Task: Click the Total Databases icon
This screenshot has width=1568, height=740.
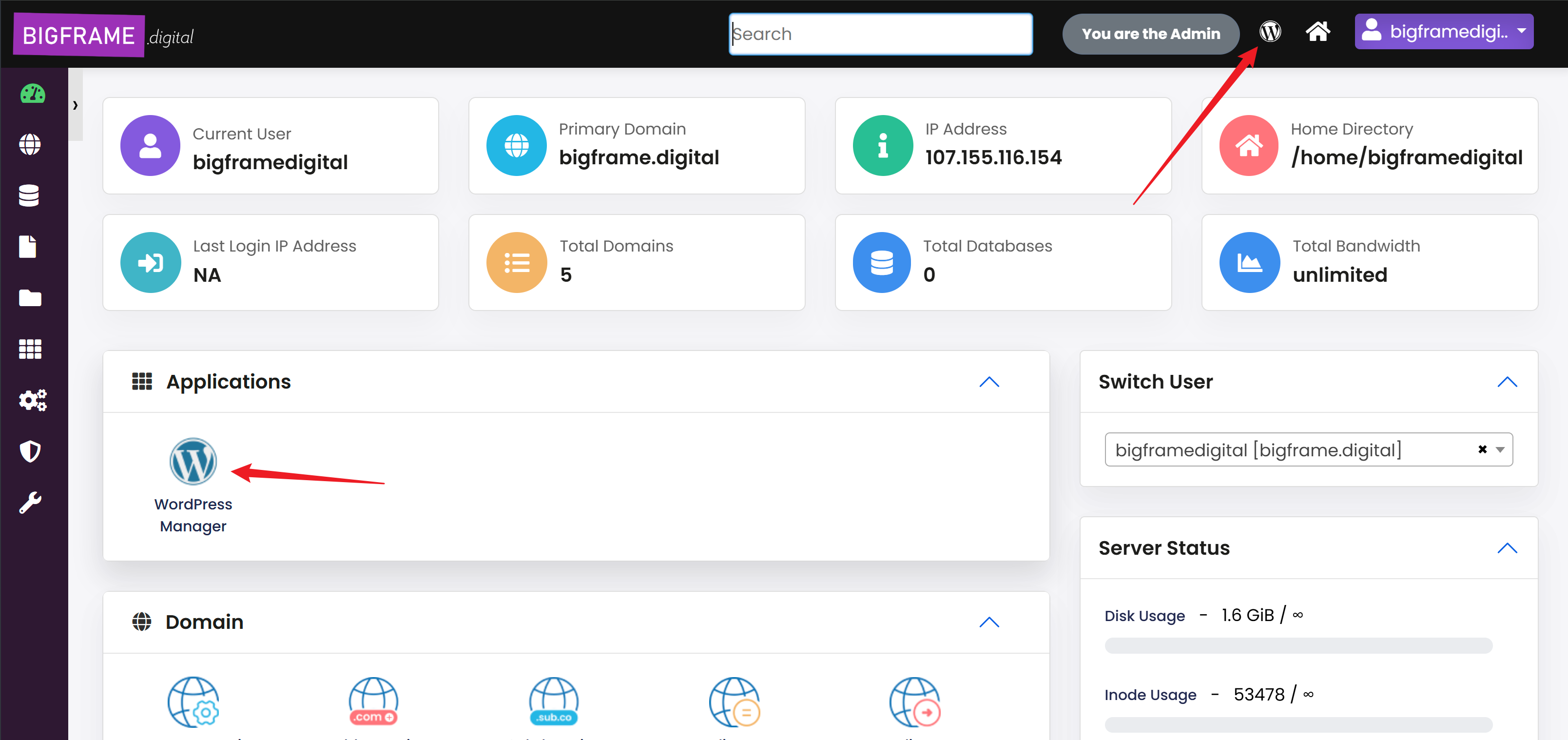Action: 883,262
